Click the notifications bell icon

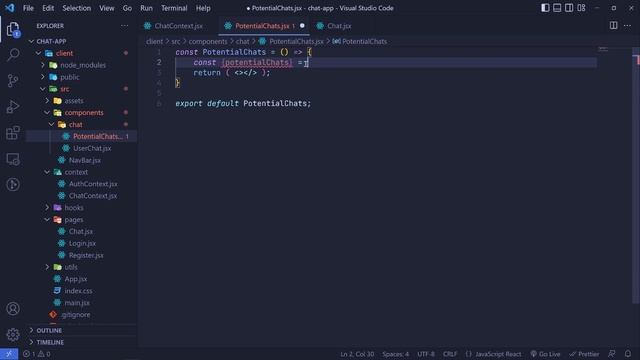[628, 354]
